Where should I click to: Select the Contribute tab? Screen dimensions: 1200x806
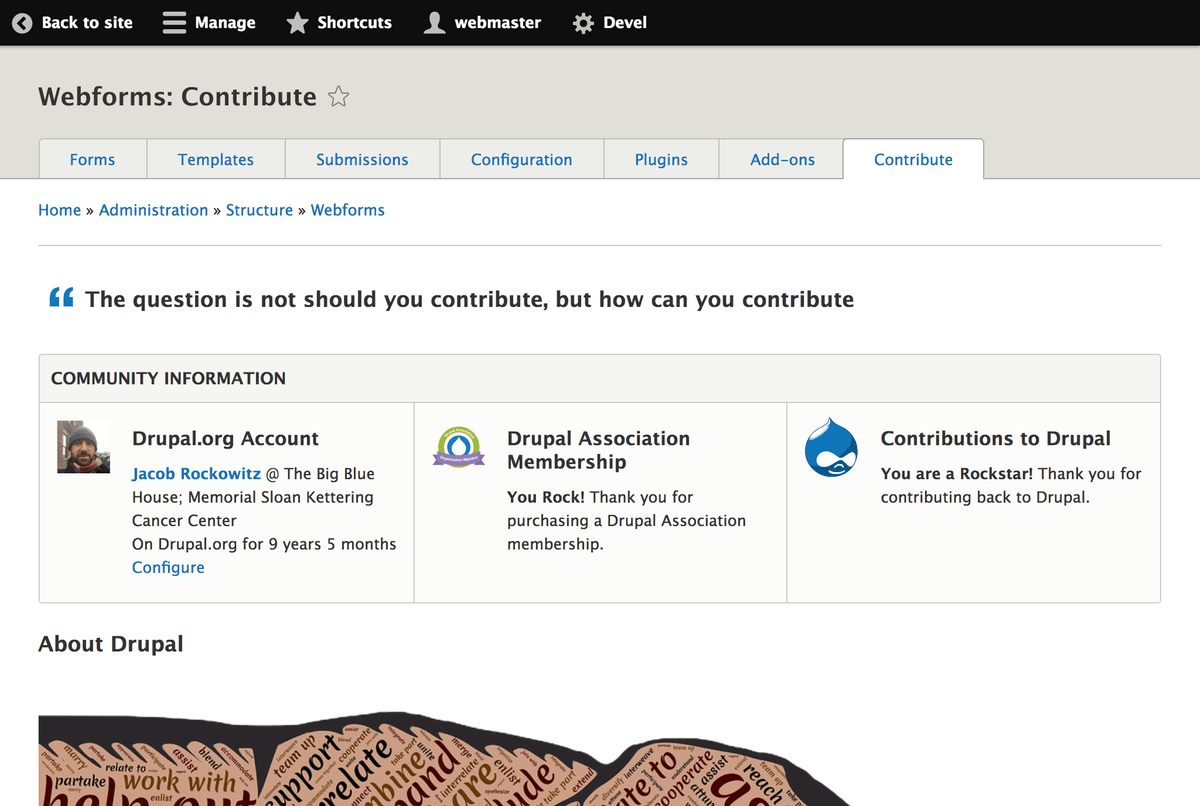913,159
